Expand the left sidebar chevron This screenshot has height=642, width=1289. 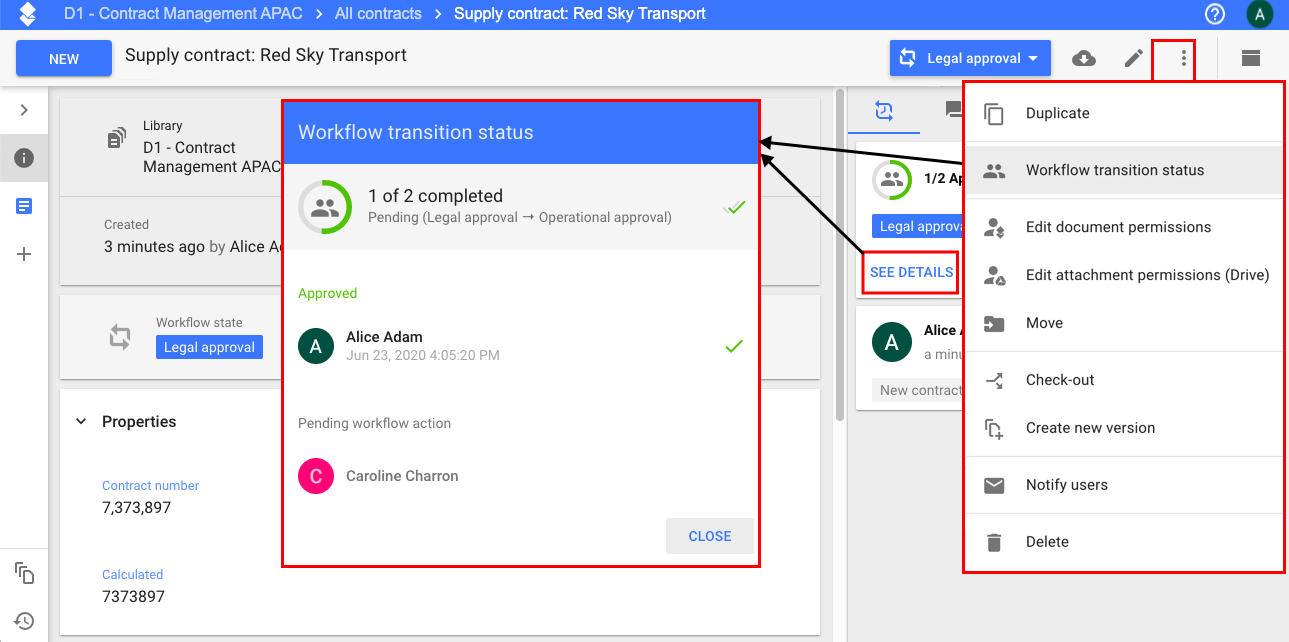coord(24,110)
